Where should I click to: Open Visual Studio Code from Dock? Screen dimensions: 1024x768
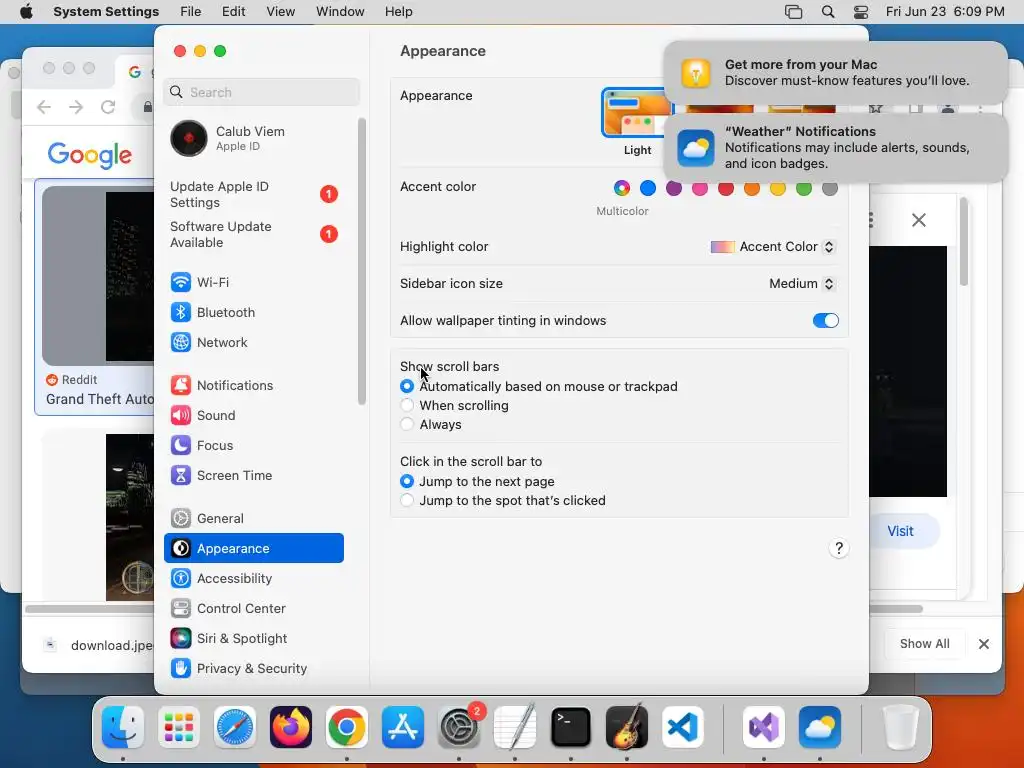(682, 727)
